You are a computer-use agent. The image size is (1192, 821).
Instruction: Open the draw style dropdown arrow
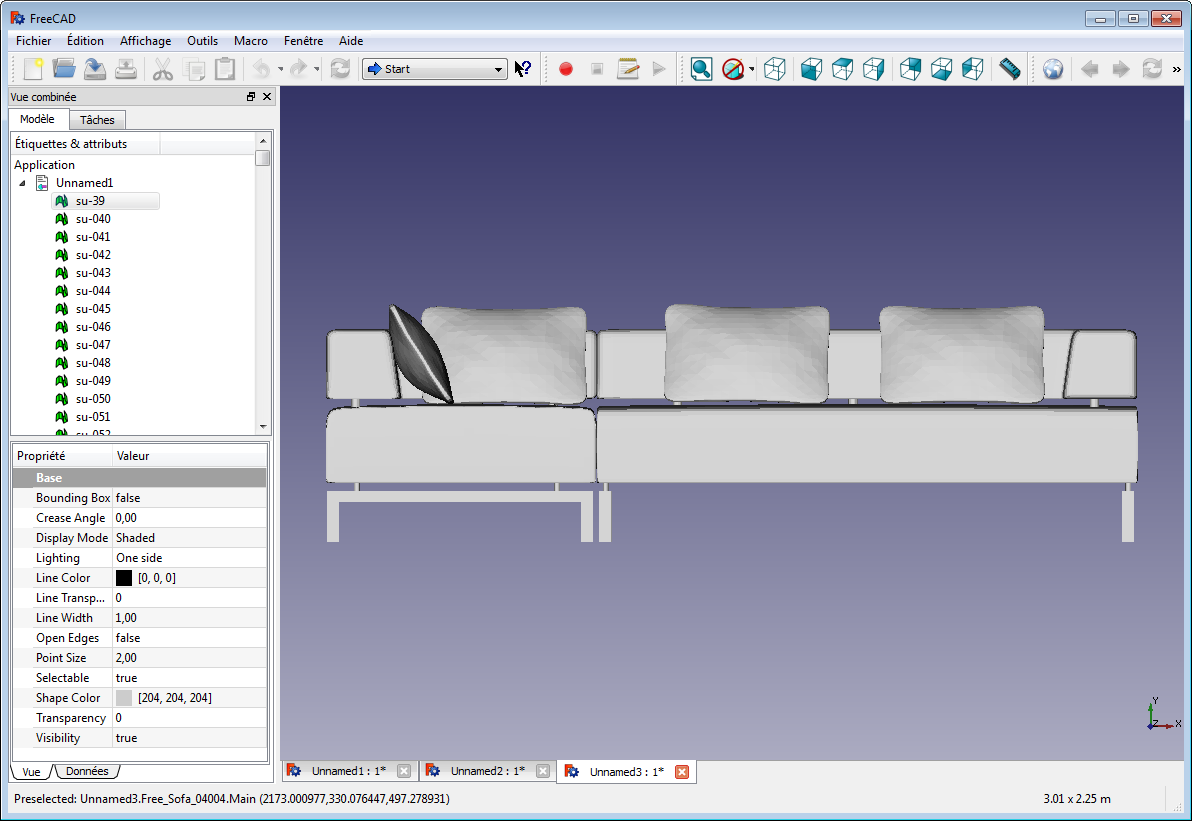click(749, 69)
